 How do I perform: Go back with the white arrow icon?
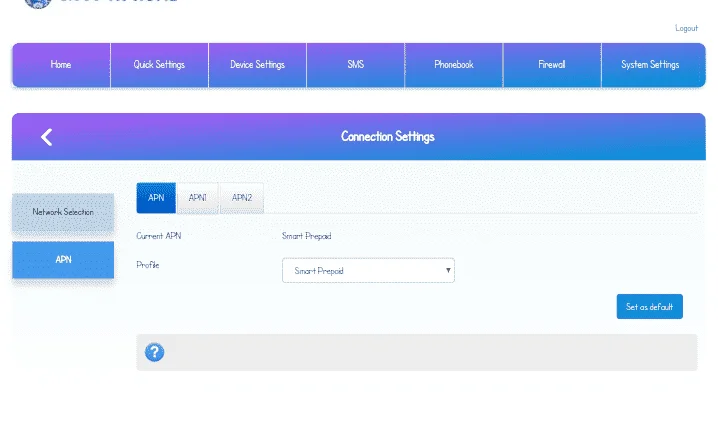click(47, 137)
